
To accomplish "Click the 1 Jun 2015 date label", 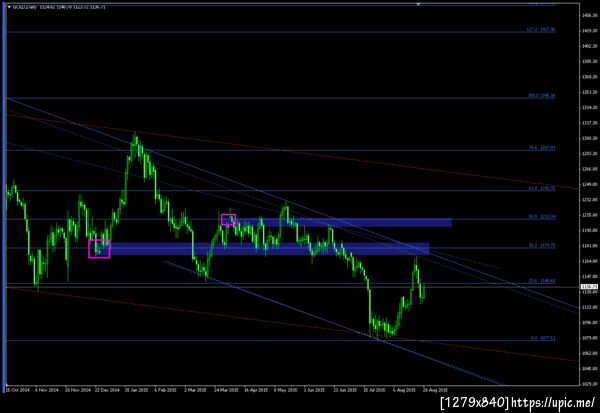I will [315, 390].
